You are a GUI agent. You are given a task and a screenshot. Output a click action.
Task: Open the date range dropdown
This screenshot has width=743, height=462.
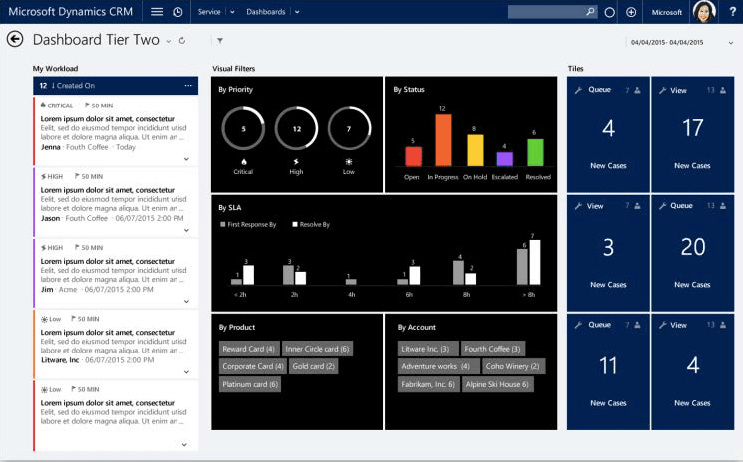coord(730,42)
